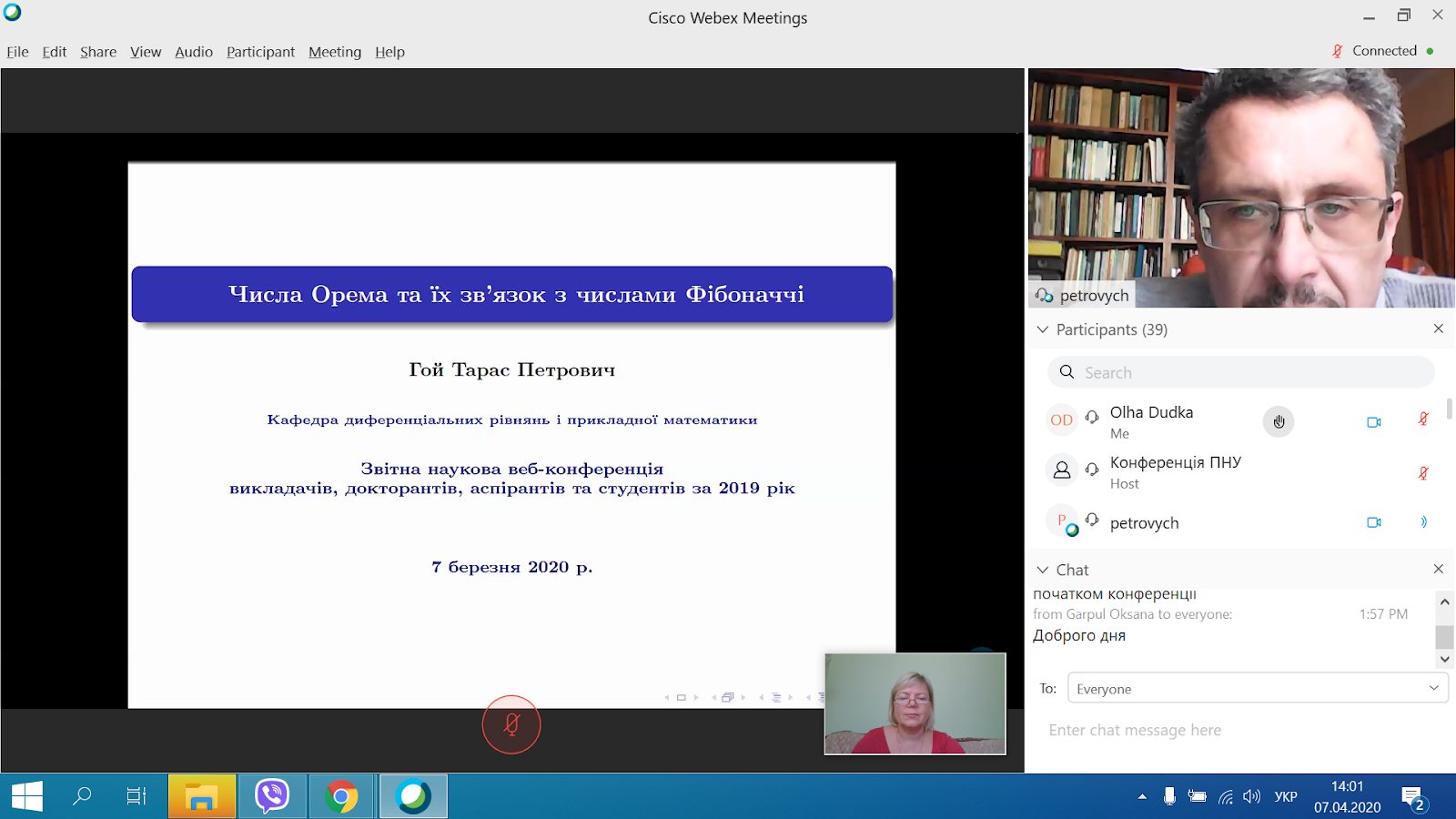Click the magnifier icon in participant search
Image resolution: width=1456 pixels, height=819 pixels.
click(x=1067, y=372)
